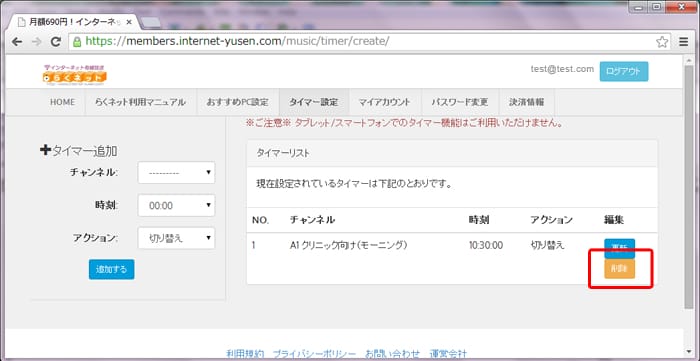700x361 pixels.
Task: Click the ログアウト button
Action: (624, 71)
